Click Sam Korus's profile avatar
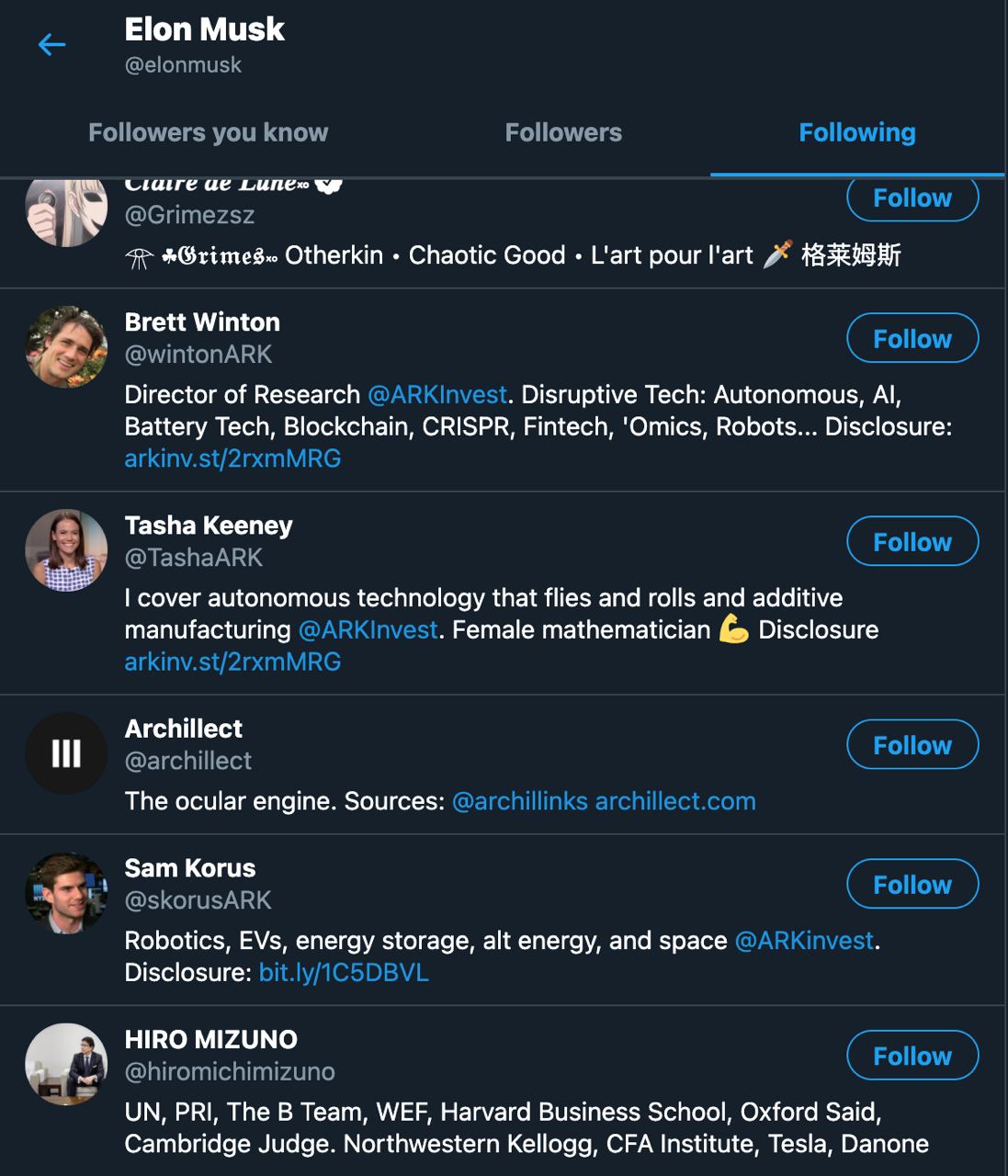 coord(66,893)
